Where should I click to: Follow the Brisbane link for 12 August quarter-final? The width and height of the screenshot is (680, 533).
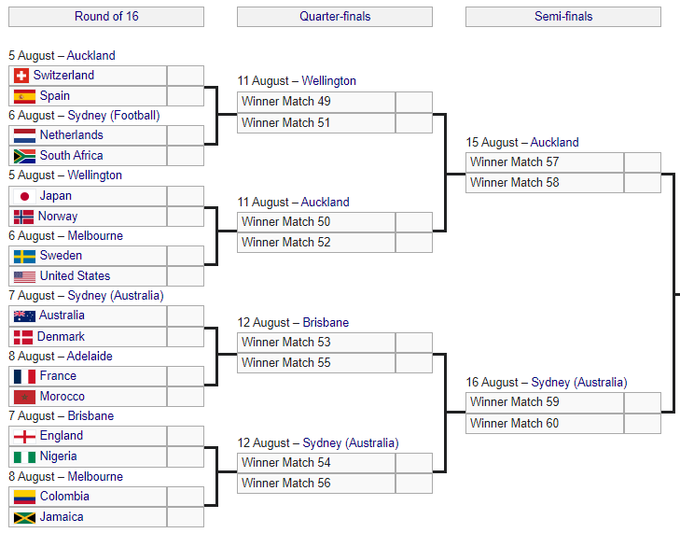click(325, 323)
